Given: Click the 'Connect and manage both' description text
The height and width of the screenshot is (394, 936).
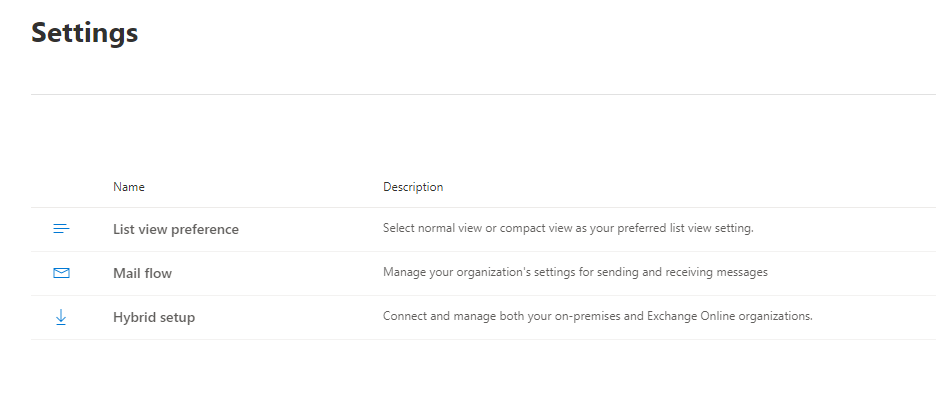Looking at the screenshot, I should (x=598, y=316).
